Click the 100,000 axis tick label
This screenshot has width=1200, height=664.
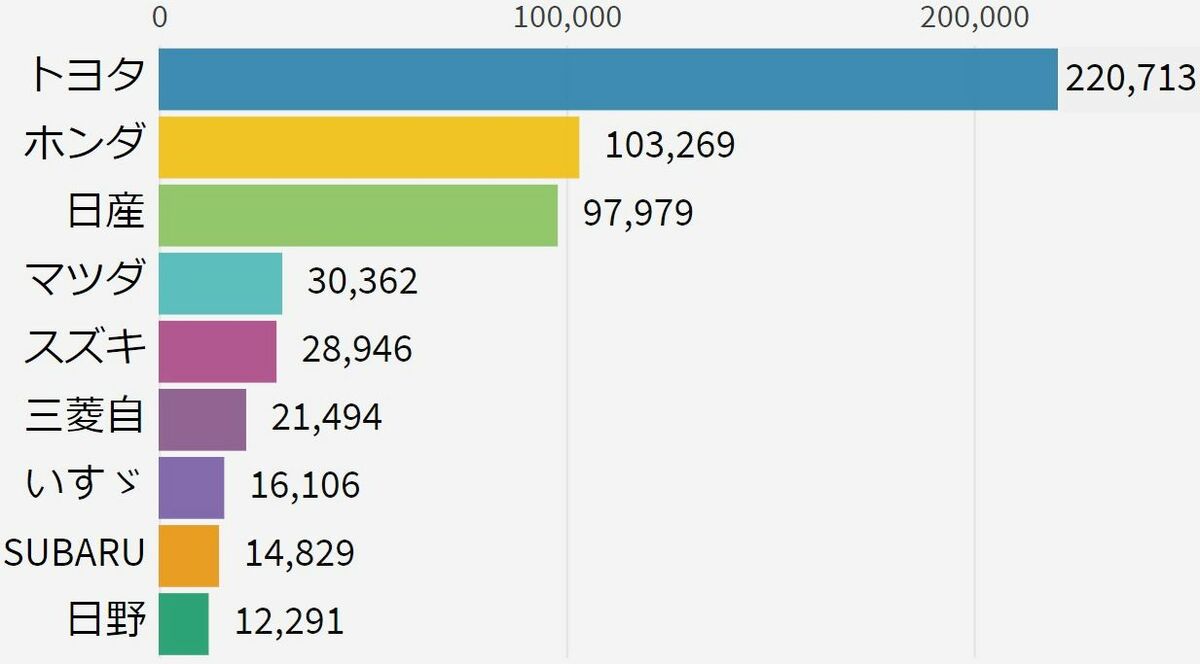pos(568,18)
